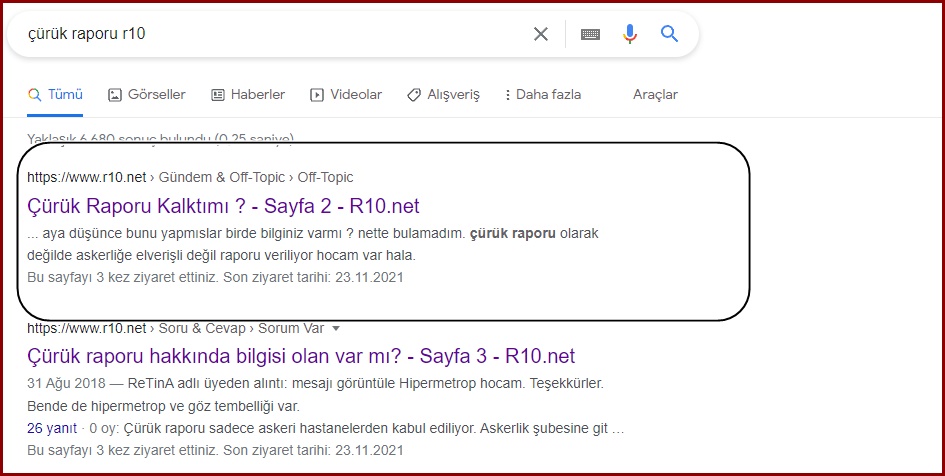The height and width of the screenshot is (476, 945).
Task: Select the Haberler tab
Action: point(248,95)
